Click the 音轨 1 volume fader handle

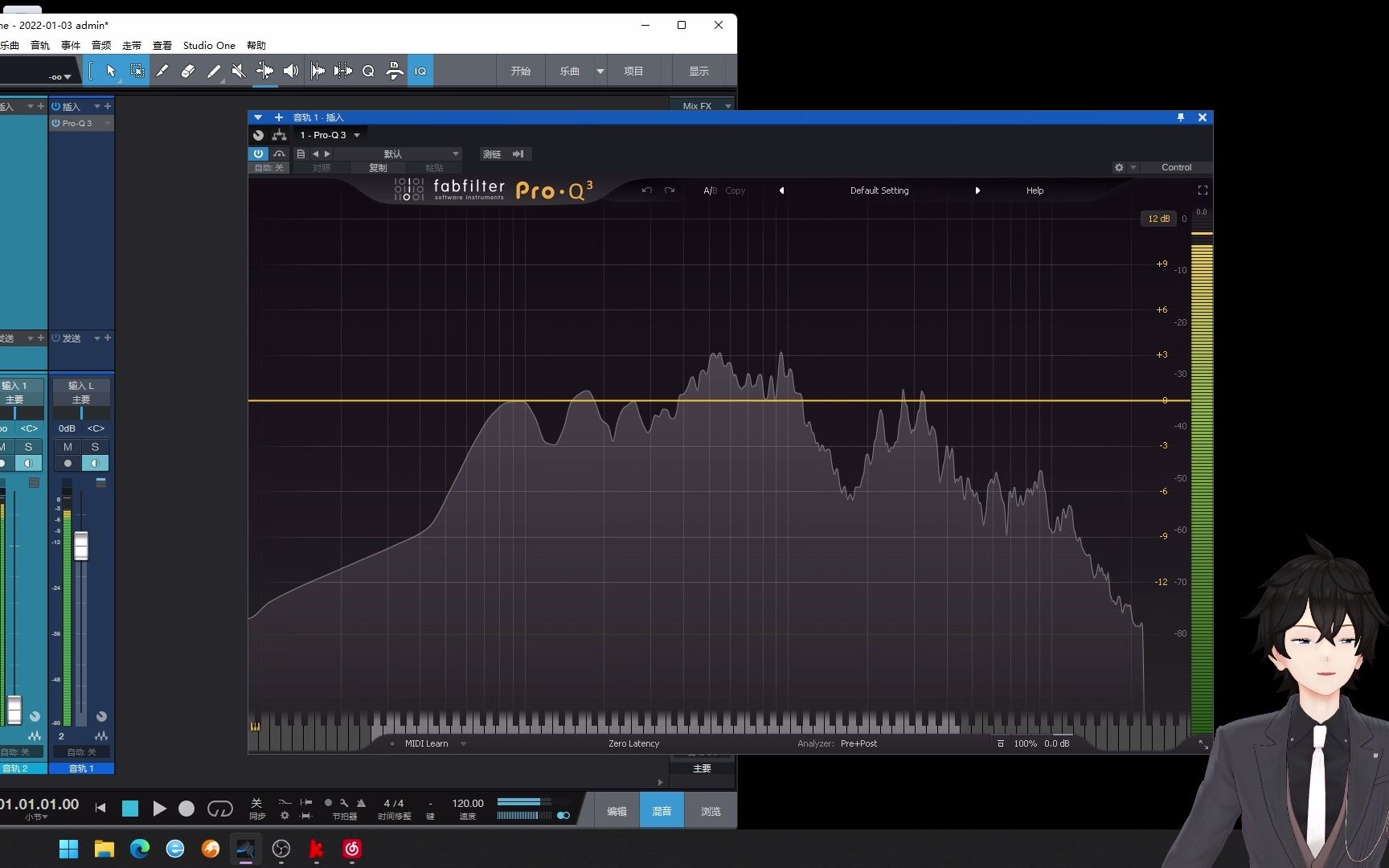click(81, 546)
